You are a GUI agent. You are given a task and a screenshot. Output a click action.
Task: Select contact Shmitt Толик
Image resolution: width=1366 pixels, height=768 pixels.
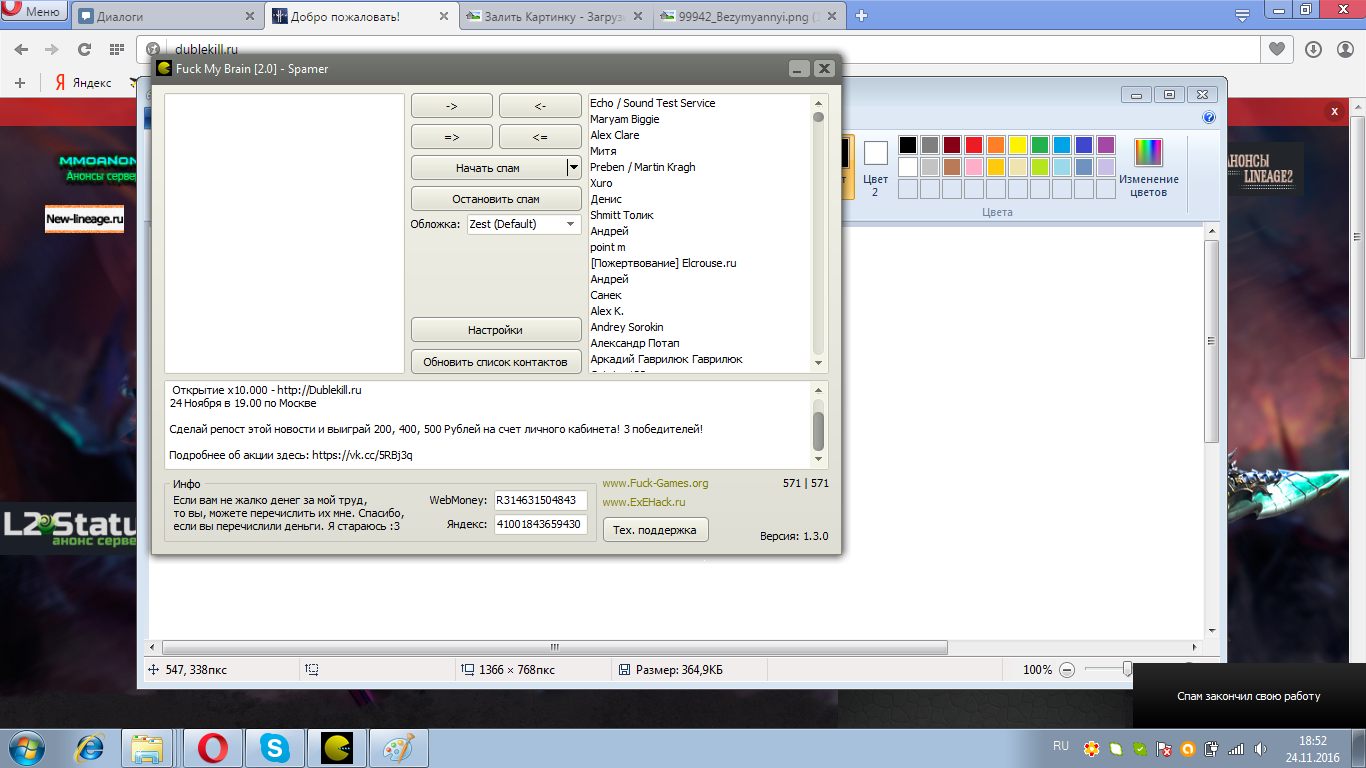[622, 215]
